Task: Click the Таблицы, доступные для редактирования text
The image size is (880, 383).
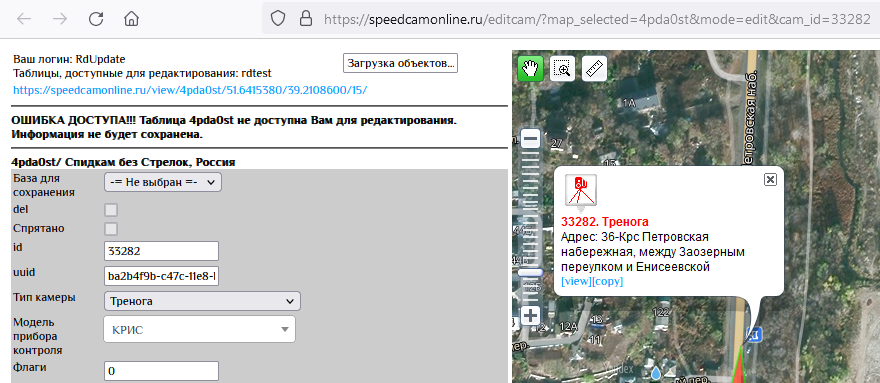Action: point(143,73)
